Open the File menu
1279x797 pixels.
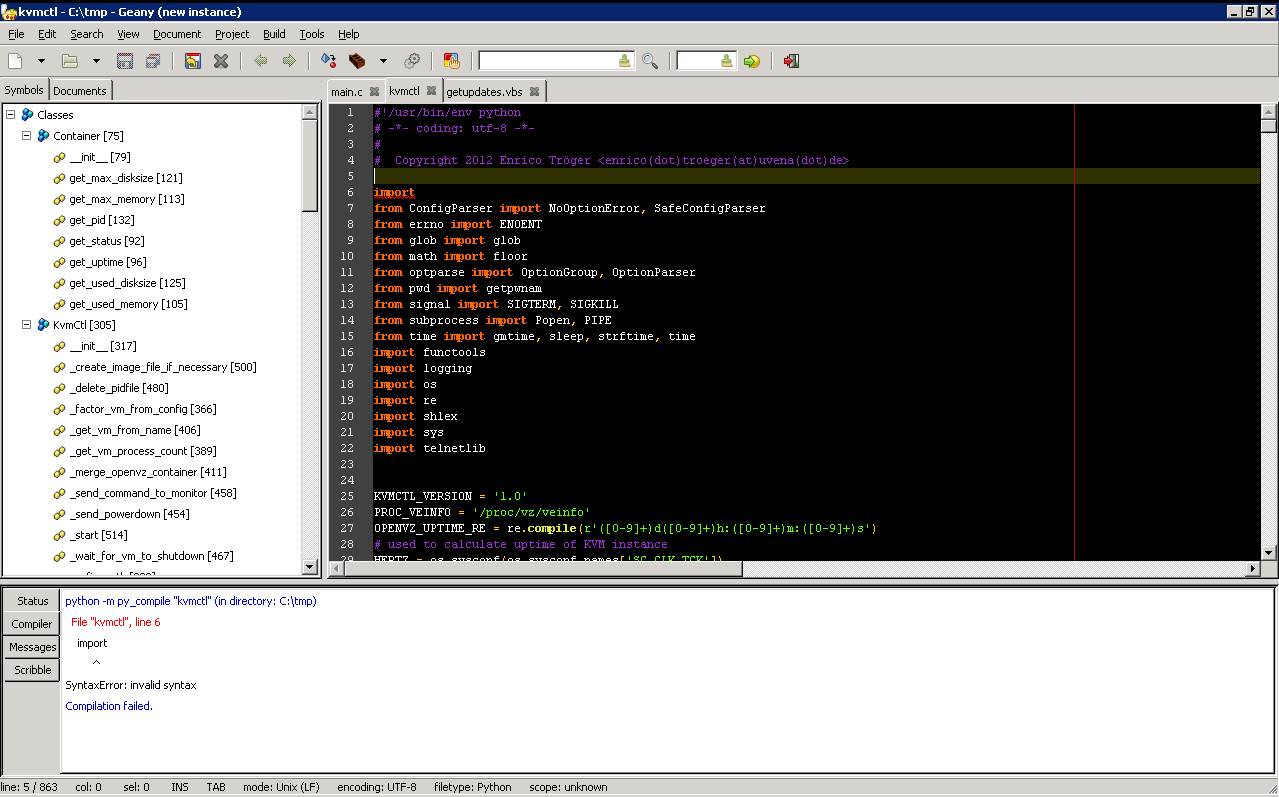[16, 34]
